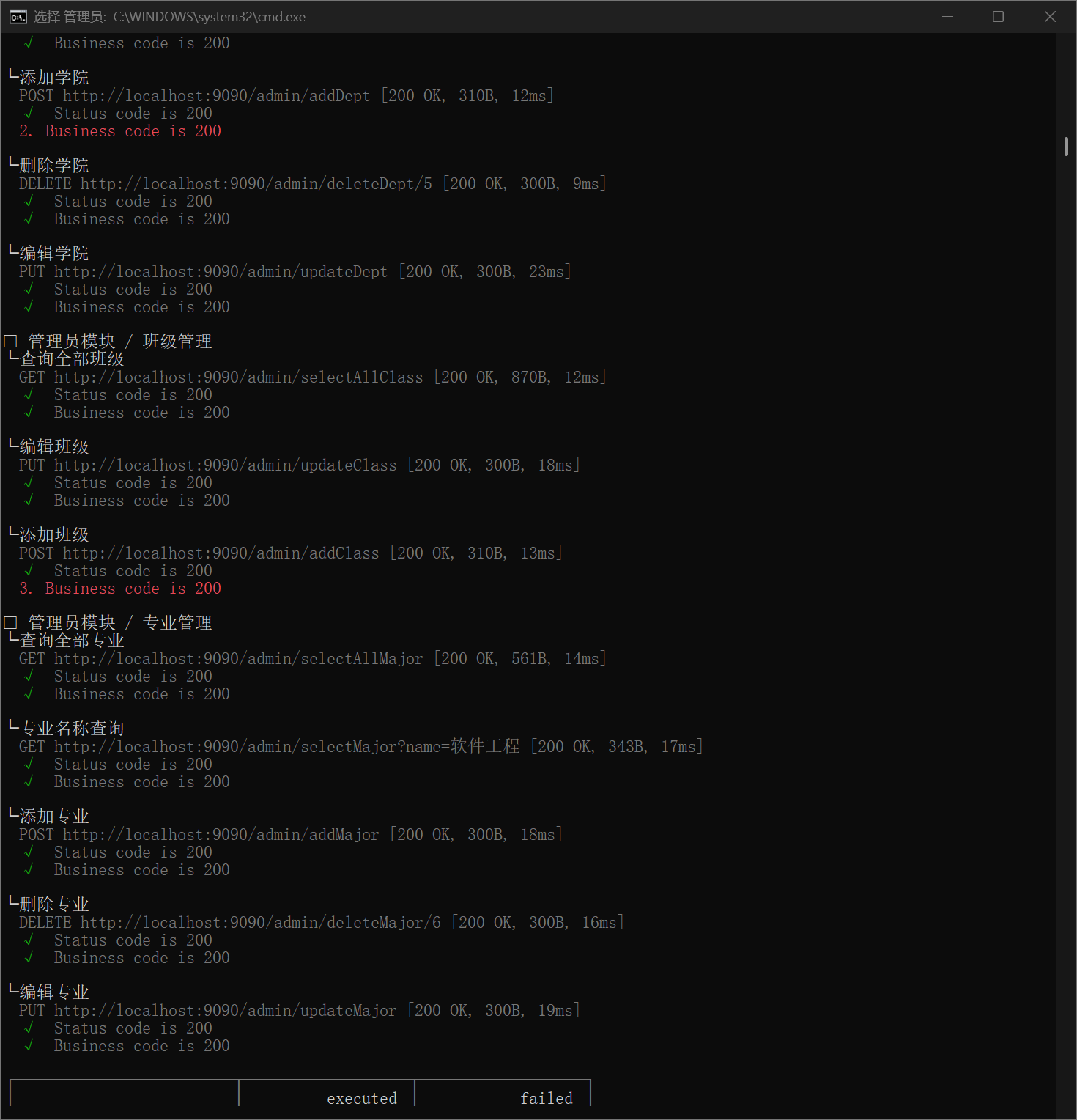Close the cmd.exe window

[x=1050, y=17]
